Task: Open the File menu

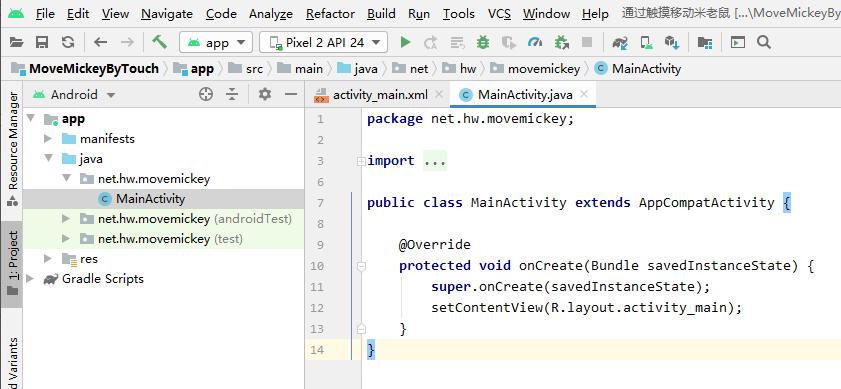Action: pos(45,13)
